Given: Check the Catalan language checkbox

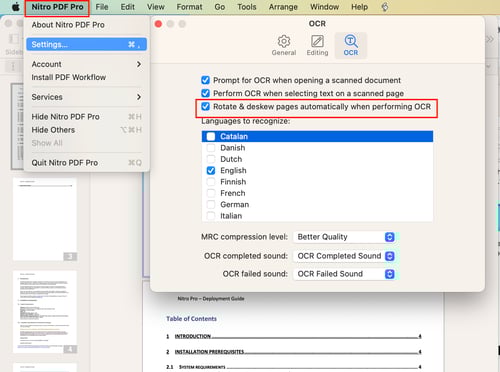Looking at the screenshot, I should click(211, 137).
